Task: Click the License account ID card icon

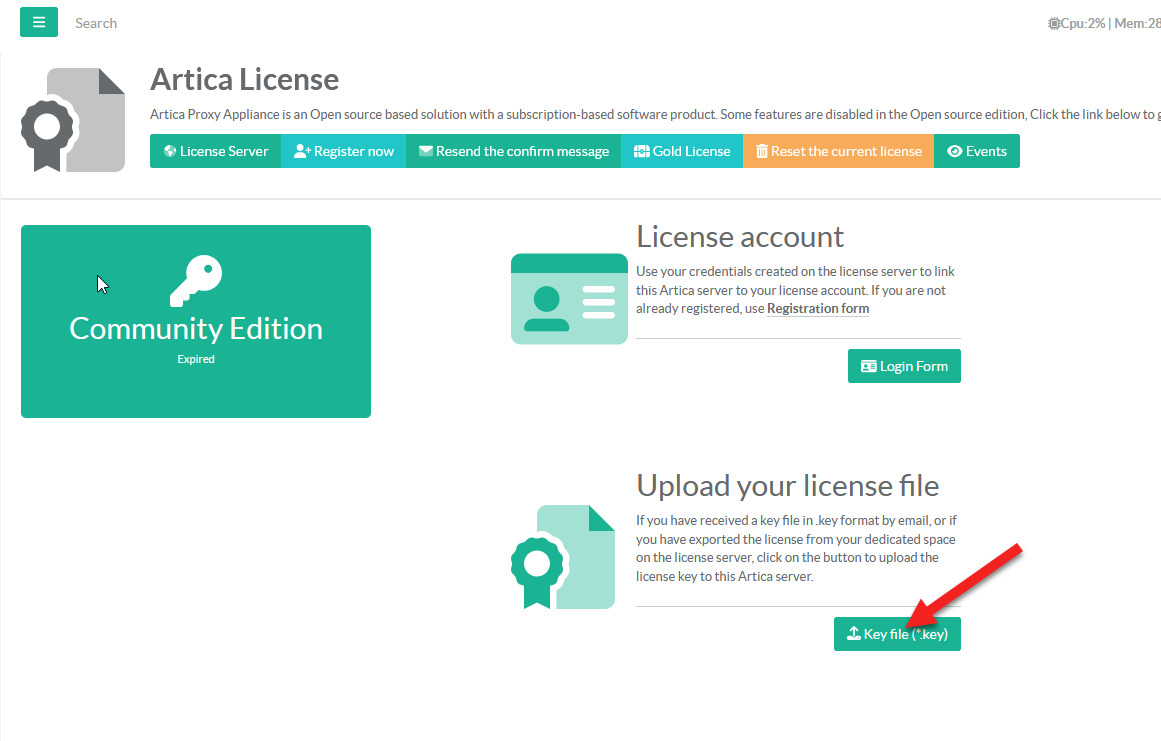Action: pyautogui.click(x=569, y=299)
